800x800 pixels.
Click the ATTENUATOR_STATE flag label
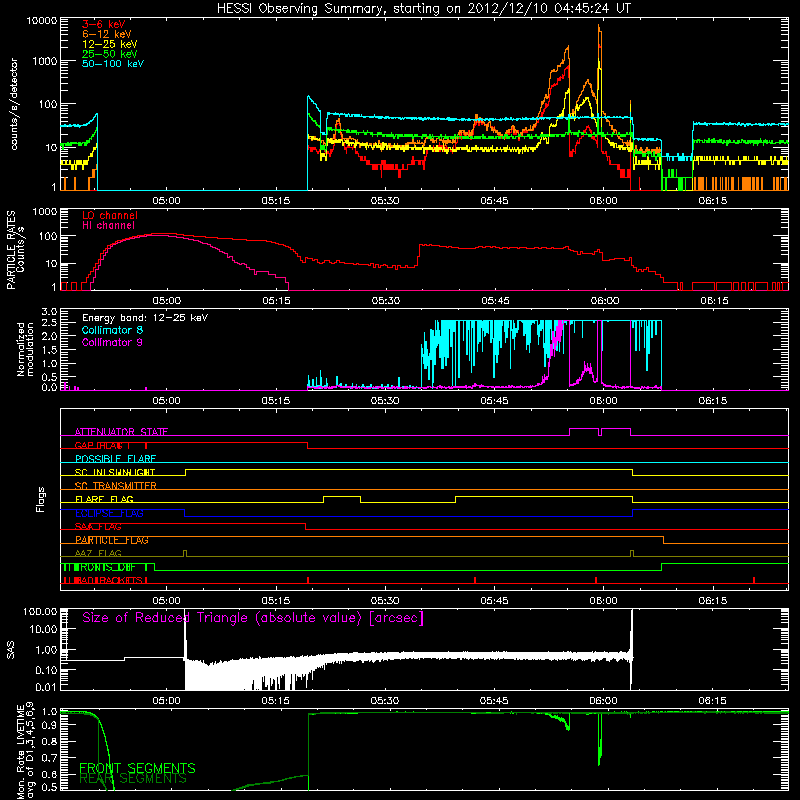(x=121, y=432)
